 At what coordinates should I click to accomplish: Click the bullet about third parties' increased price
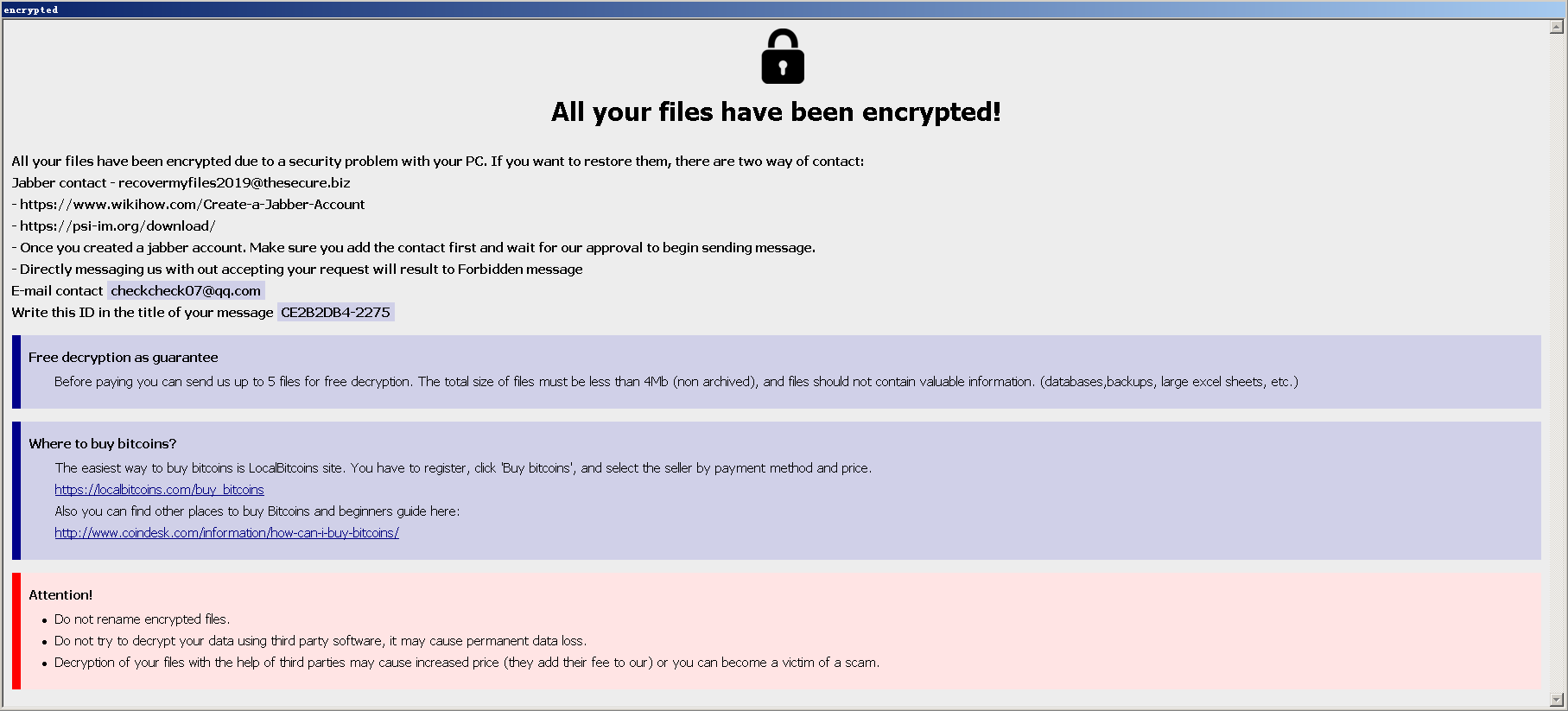(467, 663)
